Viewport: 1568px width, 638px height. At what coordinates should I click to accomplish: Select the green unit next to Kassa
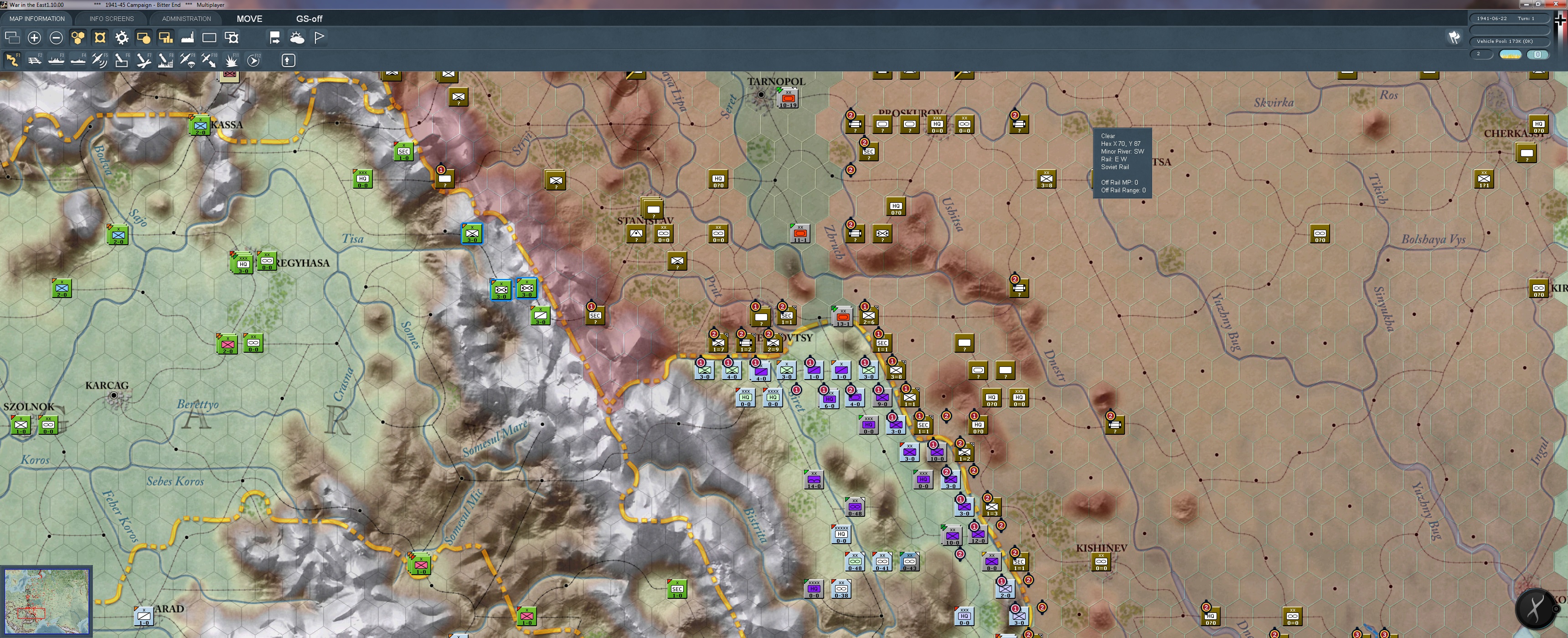200,126
